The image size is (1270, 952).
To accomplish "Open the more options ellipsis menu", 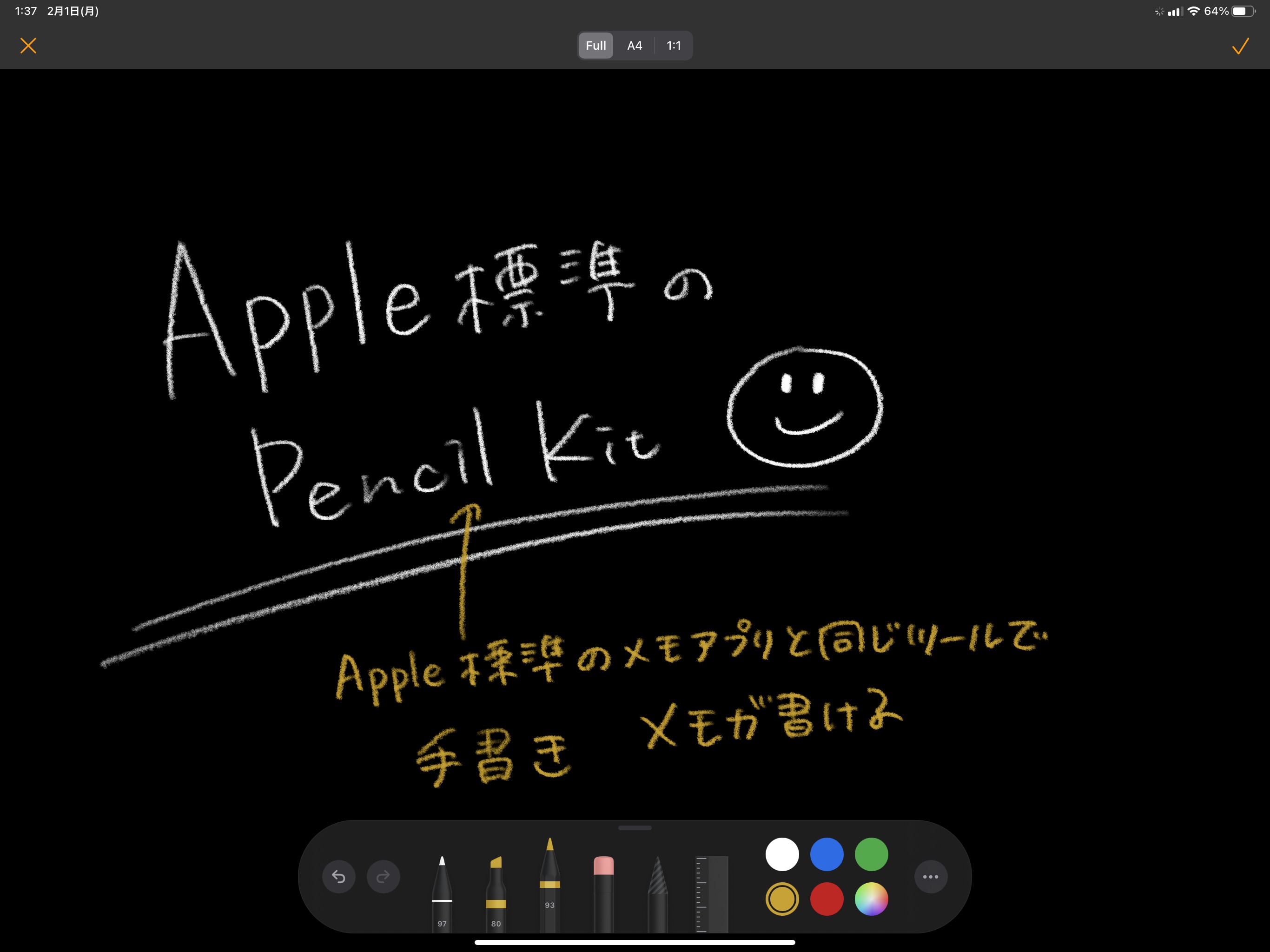I will coord(931,876).
